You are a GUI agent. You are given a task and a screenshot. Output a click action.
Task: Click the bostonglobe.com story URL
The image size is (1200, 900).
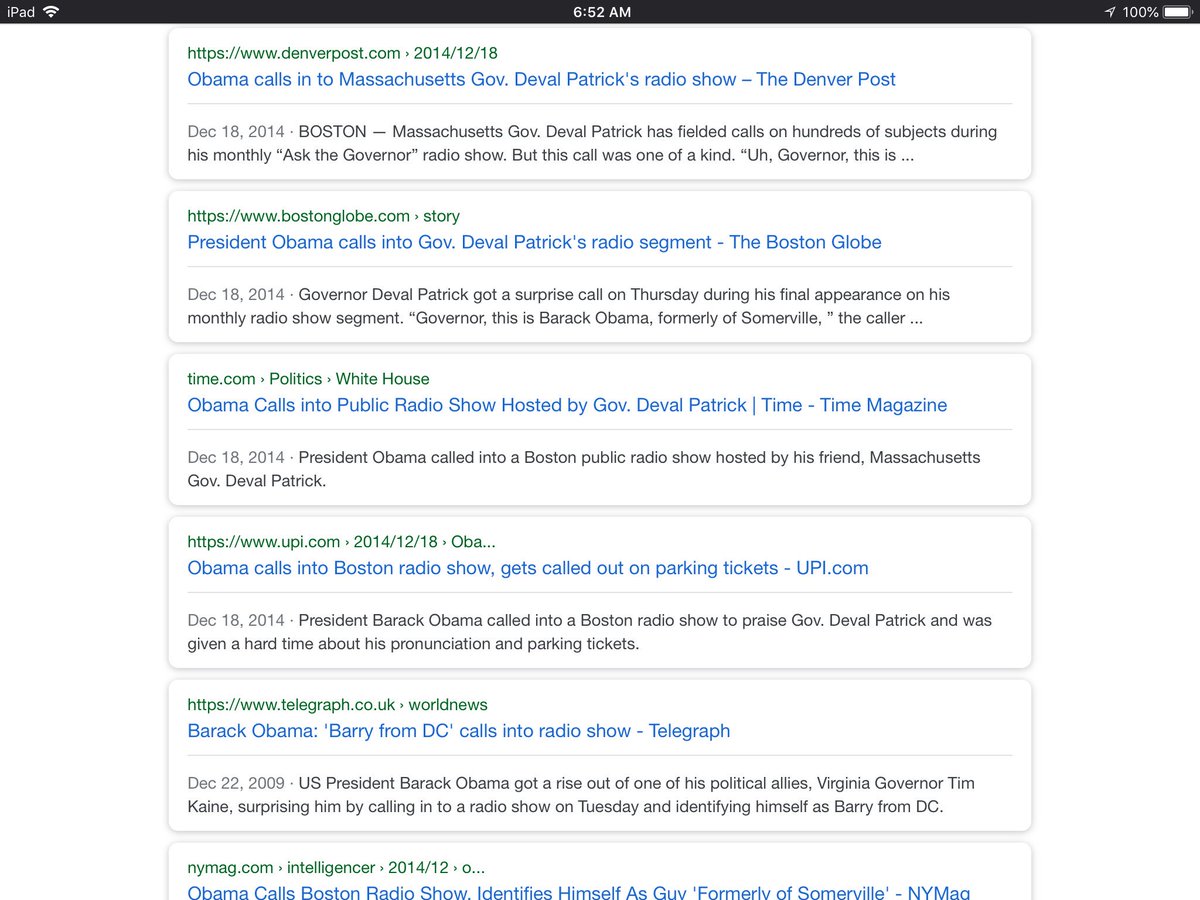pyautogui.click(x=323, y=216)
